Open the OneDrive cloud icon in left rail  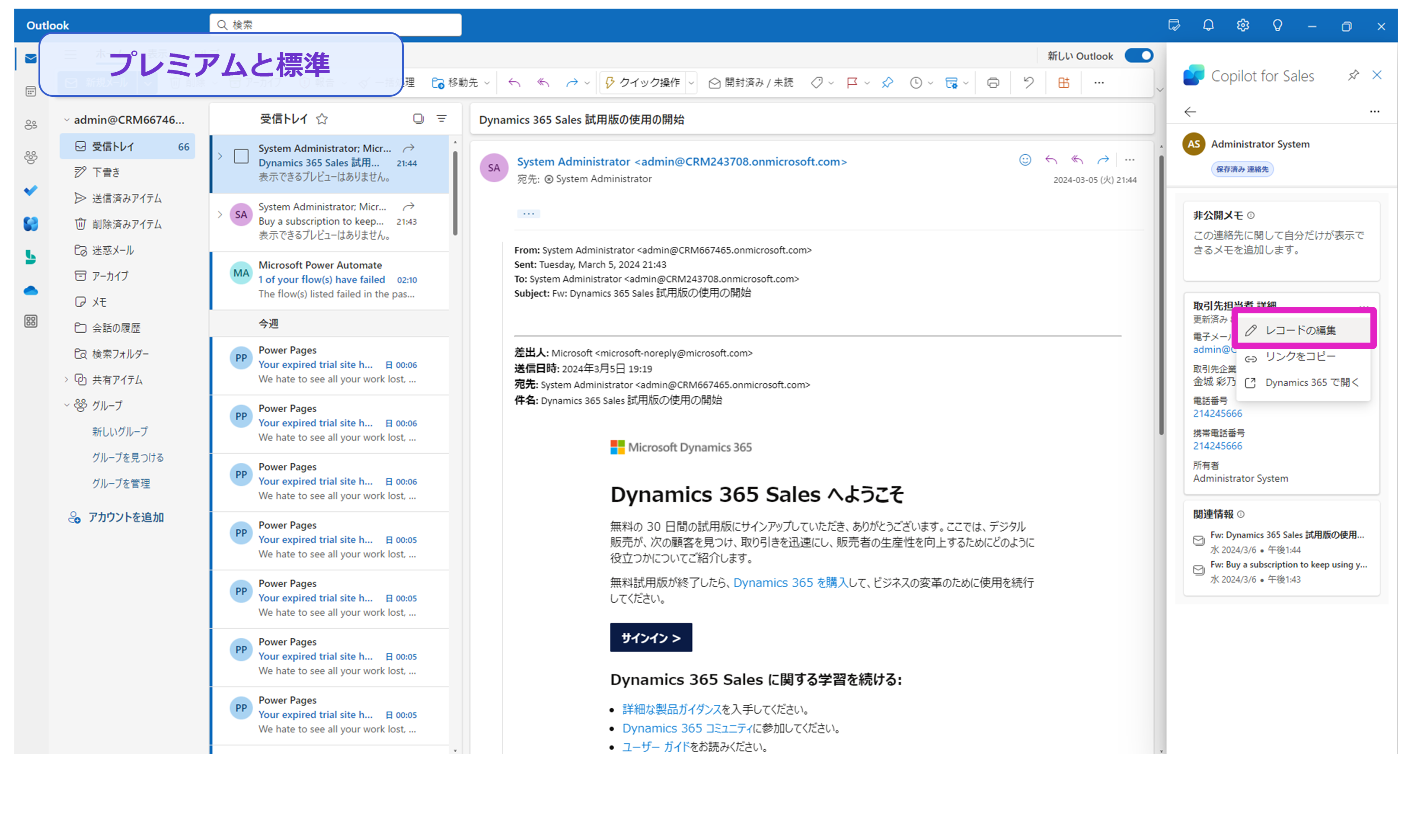point(31,291)
